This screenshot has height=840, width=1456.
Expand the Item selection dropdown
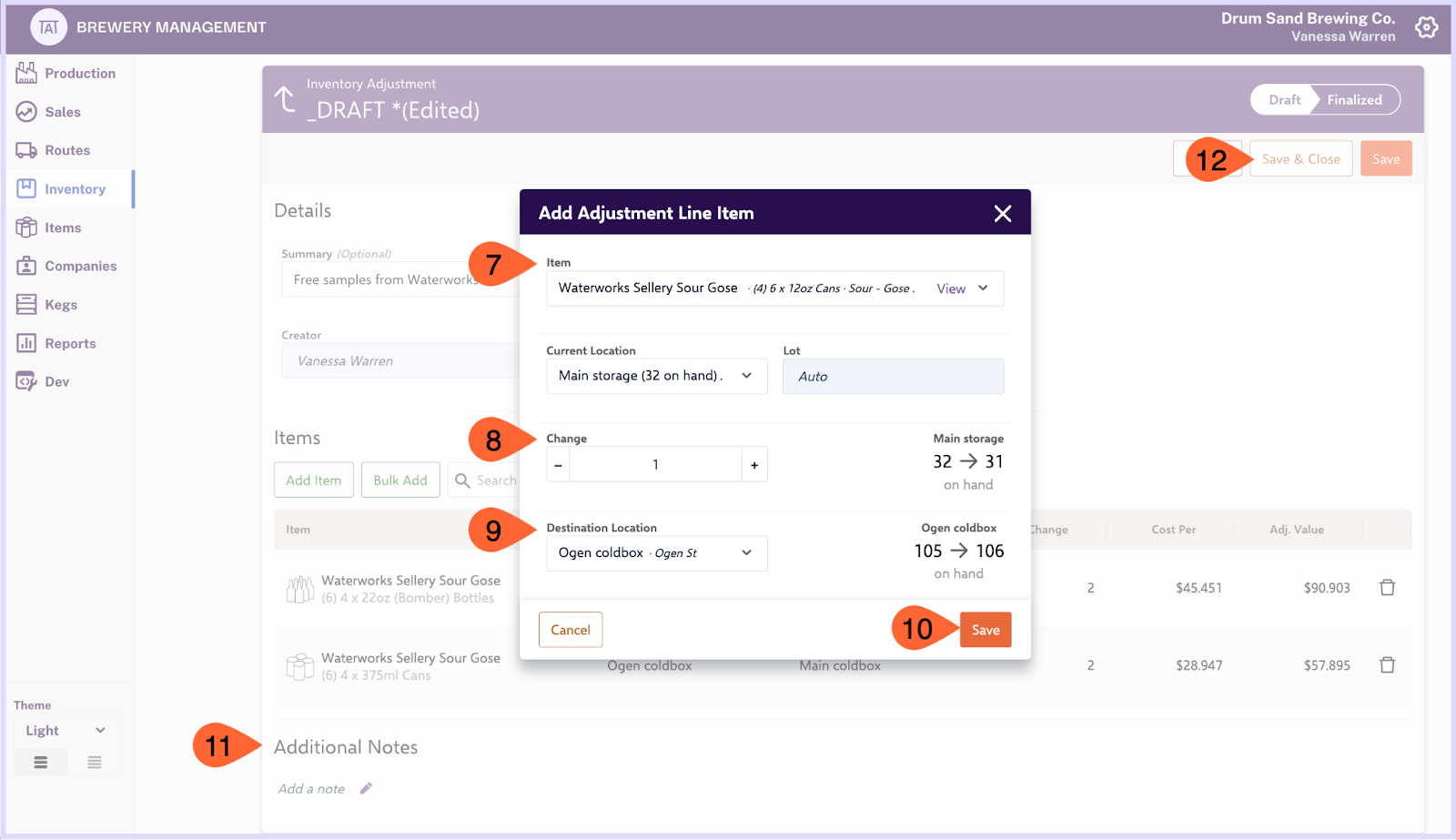point(983,288)
